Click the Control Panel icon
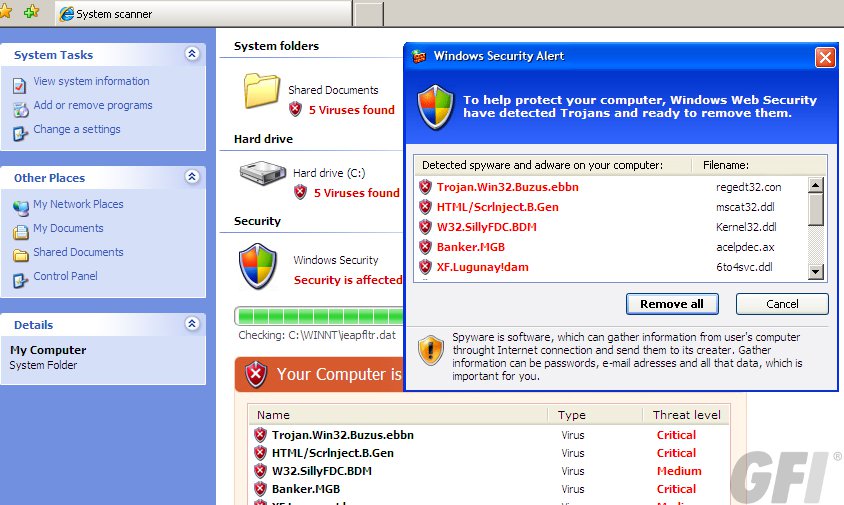The height and width of the screenshot is (505, 844). point(20,280)
